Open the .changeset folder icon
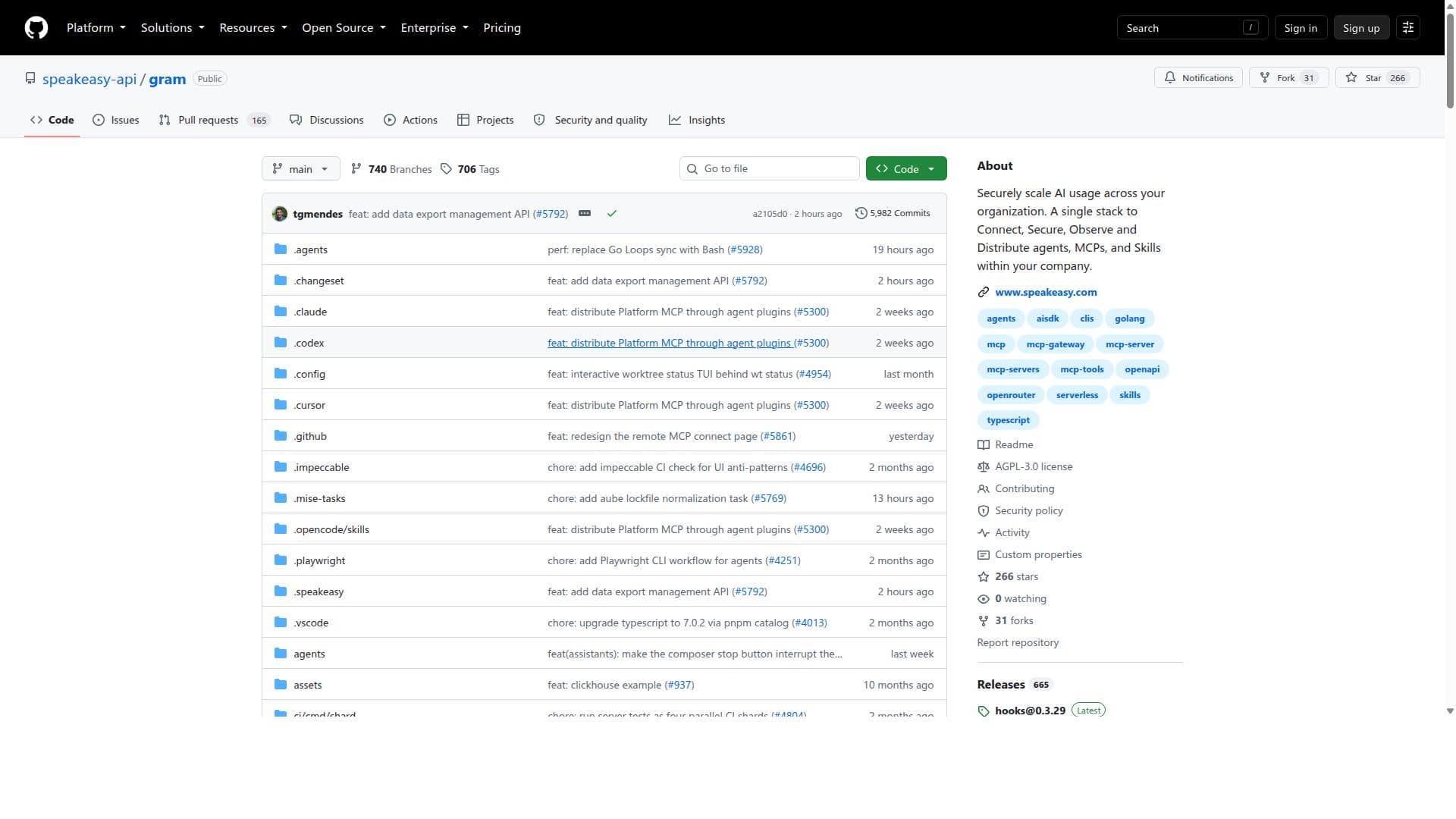The image size is (1456, 819). tap(281, 281)
